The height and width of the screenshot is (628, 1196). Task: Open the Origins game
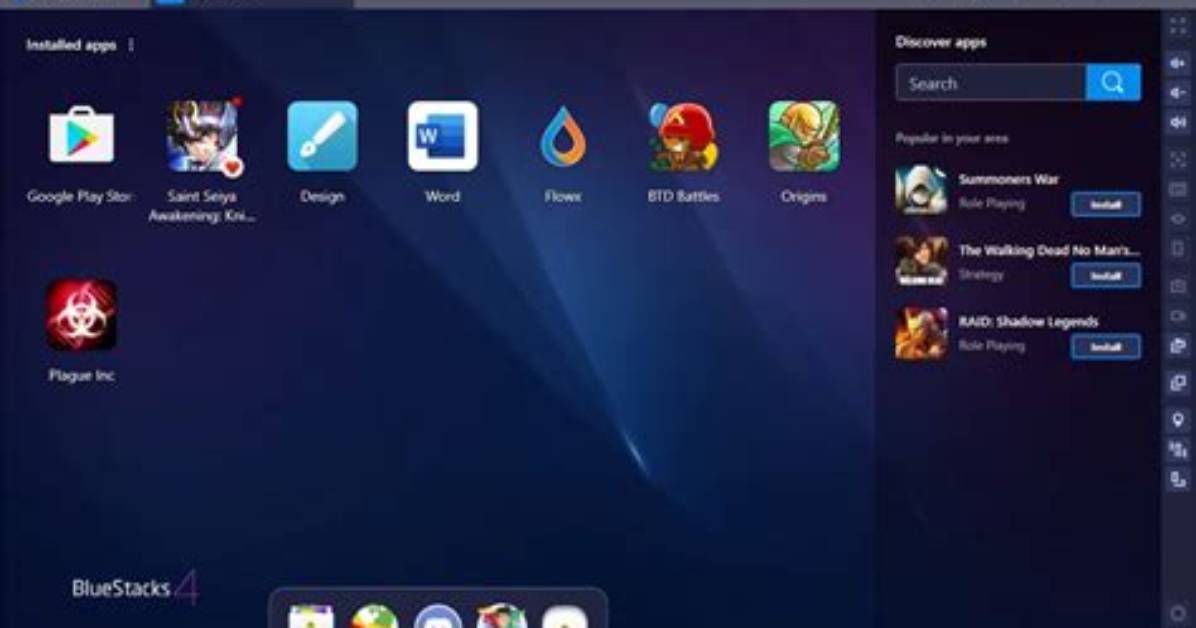pos(804,137)
